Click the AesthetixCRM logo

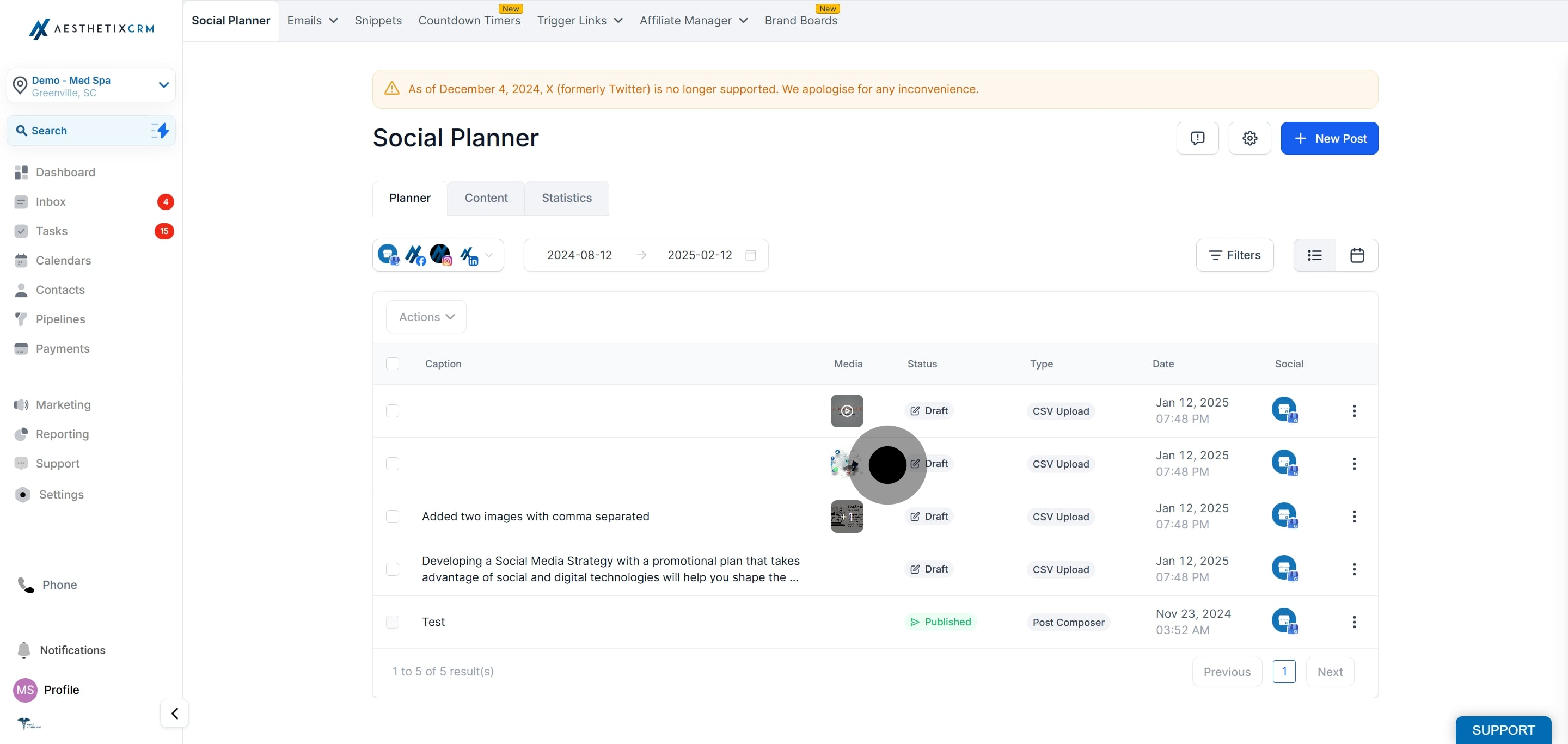tap(91, 29)
